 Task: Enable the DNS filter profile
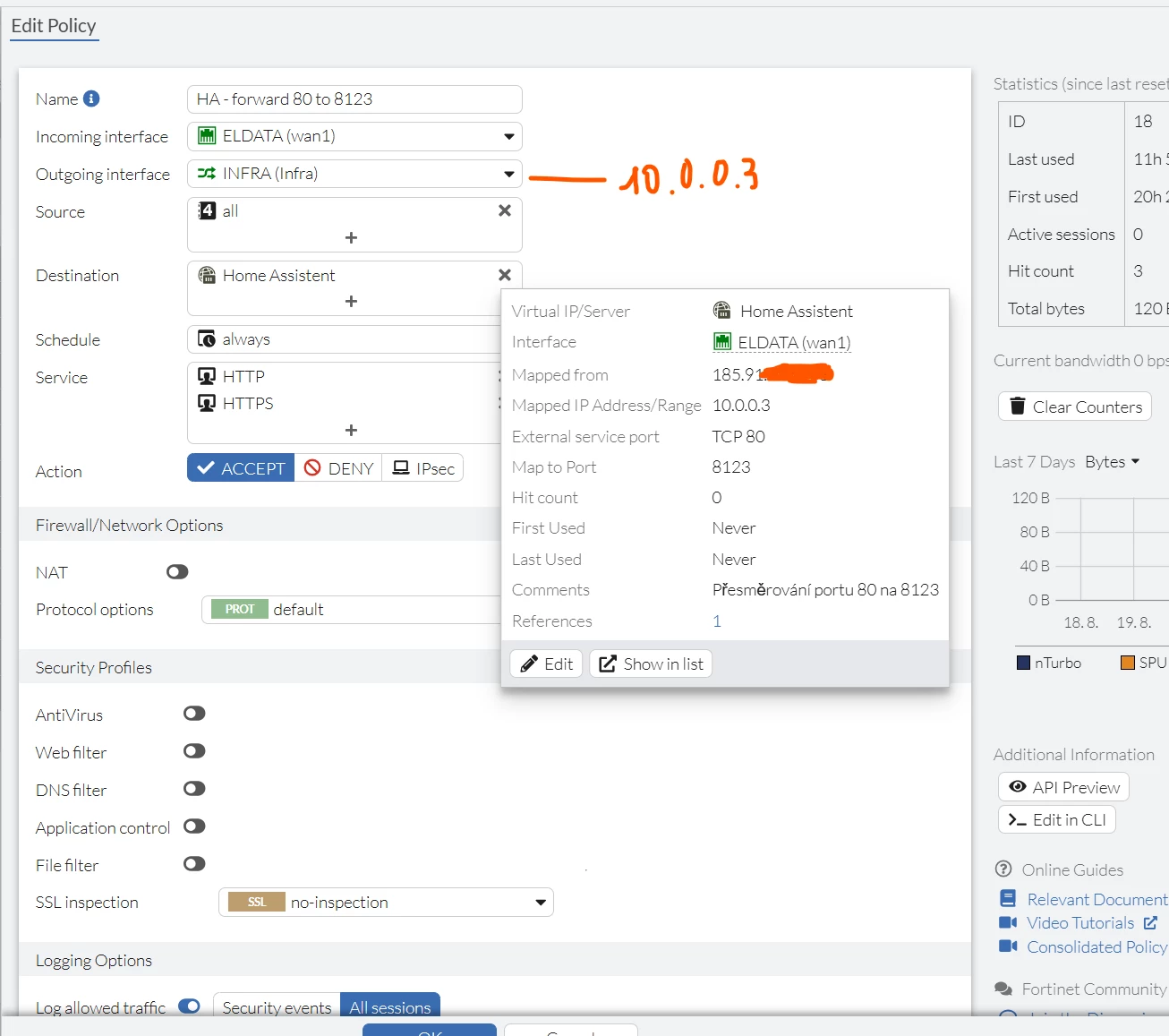pos(194,789)
